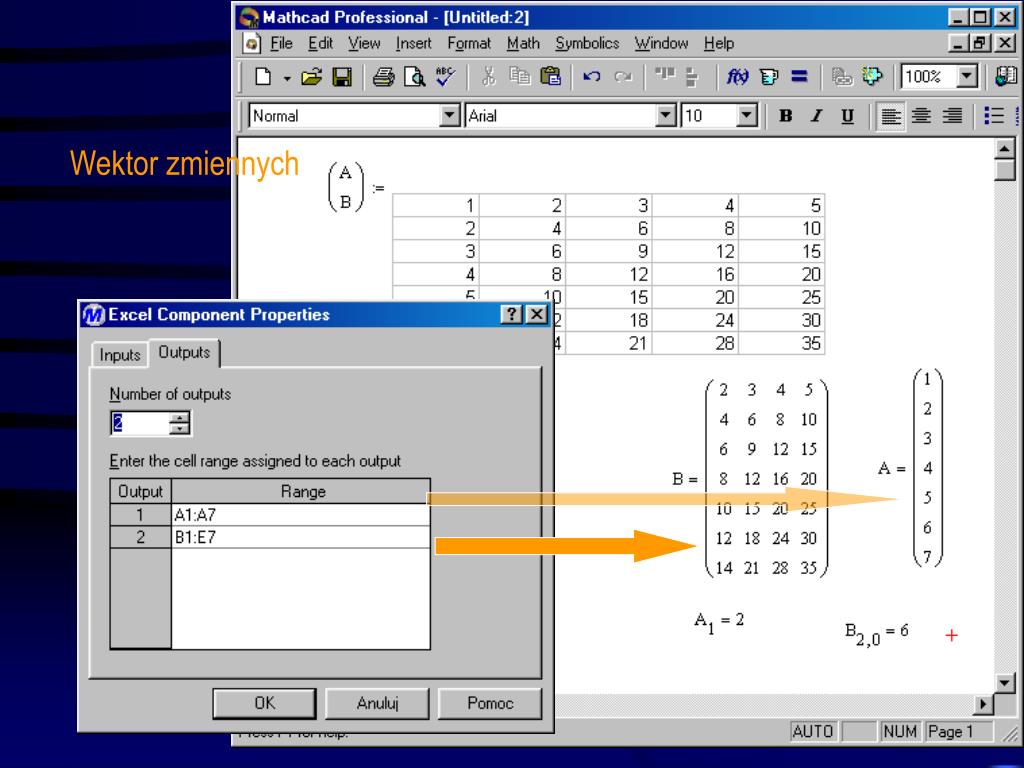Select Align Center formatting
The width and height of the screenshot is (1024, 768).
tap(921, 116)
